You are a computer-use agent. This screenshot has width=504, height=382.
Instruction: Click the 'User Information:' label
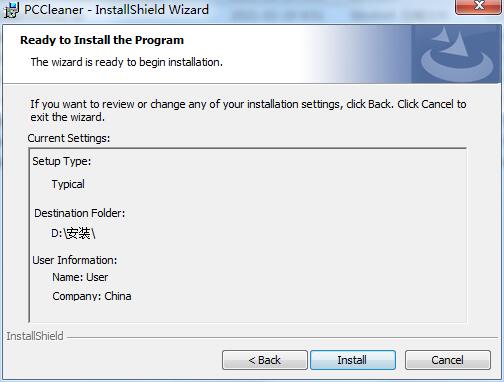tap(75, 260)
